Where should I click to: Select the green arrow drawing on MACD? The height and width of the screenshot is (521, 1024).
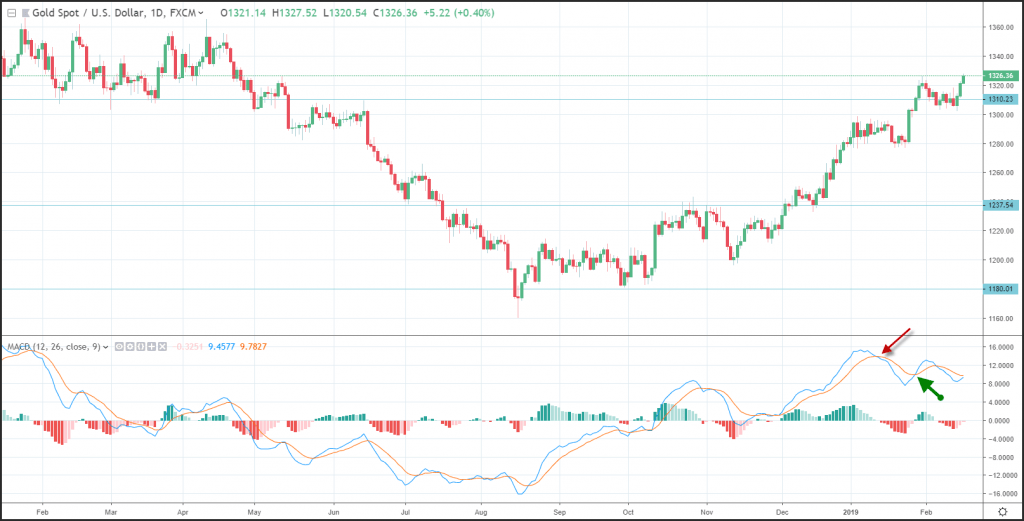[931, 388]
